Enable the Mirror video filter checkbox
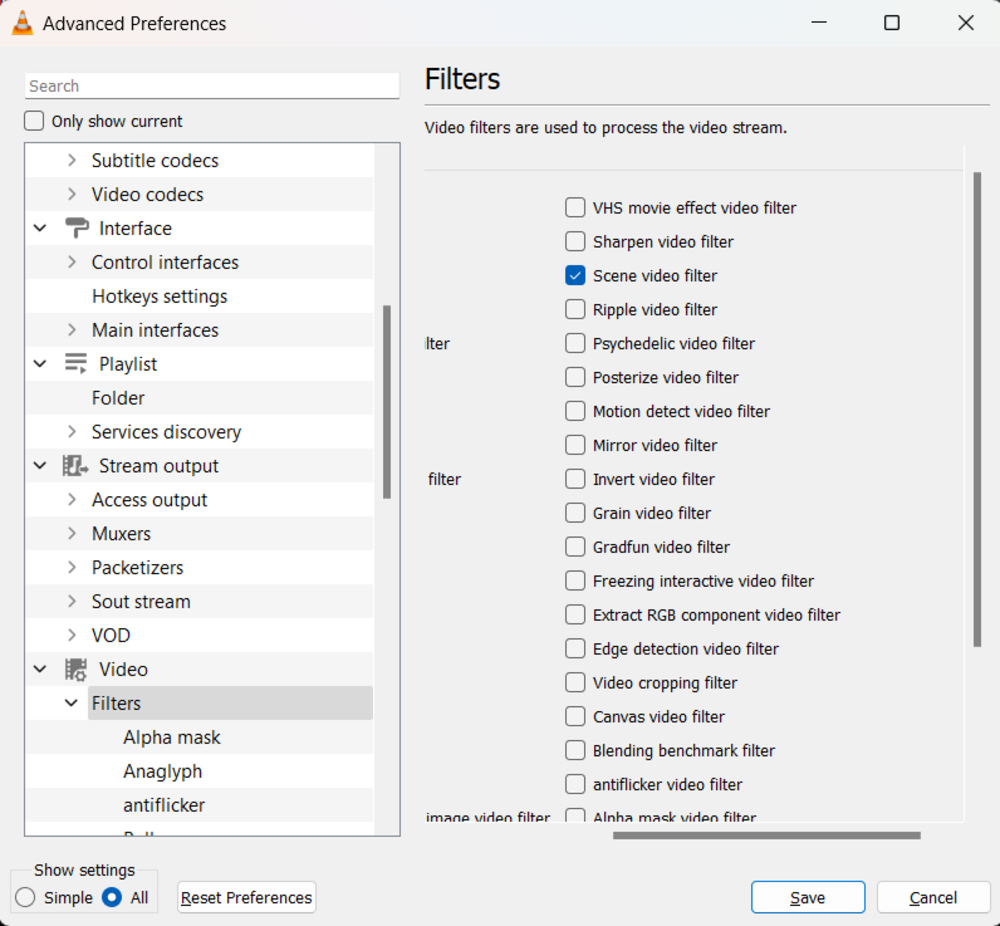 pyautogui.click(x=575, y=446)
